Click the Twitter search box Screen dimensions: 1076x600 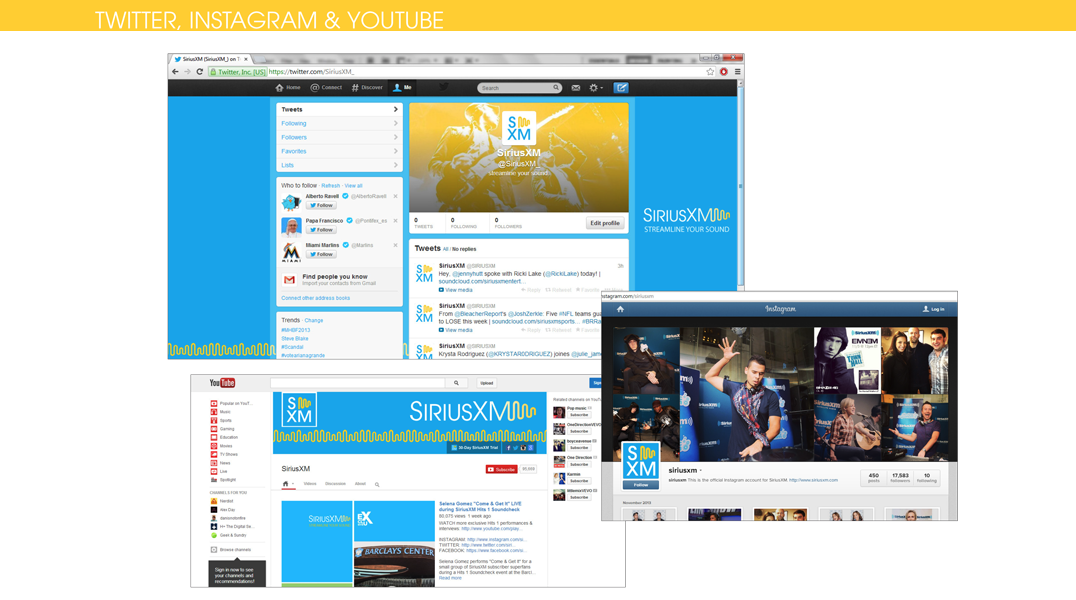[519, 88]
